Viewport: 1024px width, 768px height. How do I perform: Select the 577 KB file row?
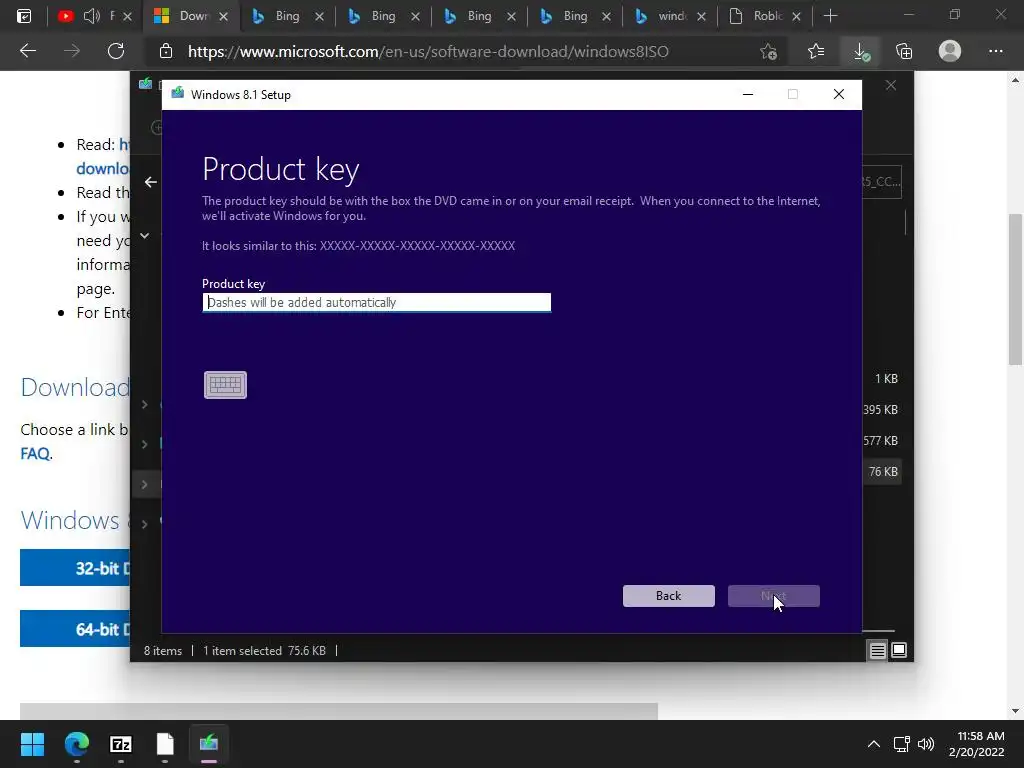pos(880,441)
